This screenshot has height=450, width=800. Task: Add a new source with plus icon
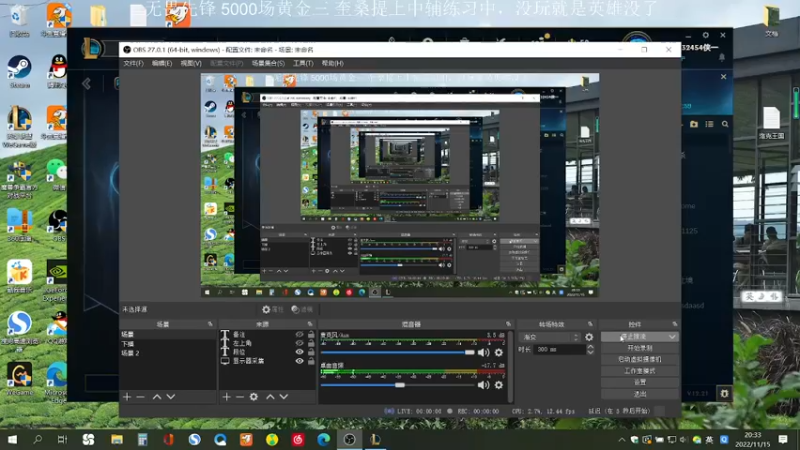pos(227,396)
